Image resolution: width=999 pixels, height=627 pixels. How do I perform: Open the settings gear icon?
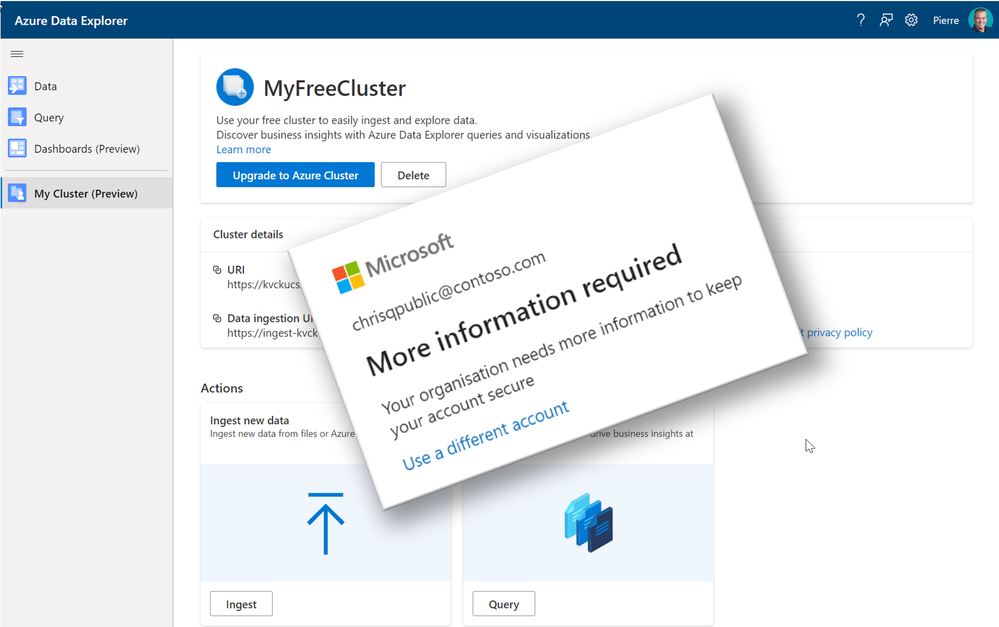pyautogui.click(x=912, y=20)
